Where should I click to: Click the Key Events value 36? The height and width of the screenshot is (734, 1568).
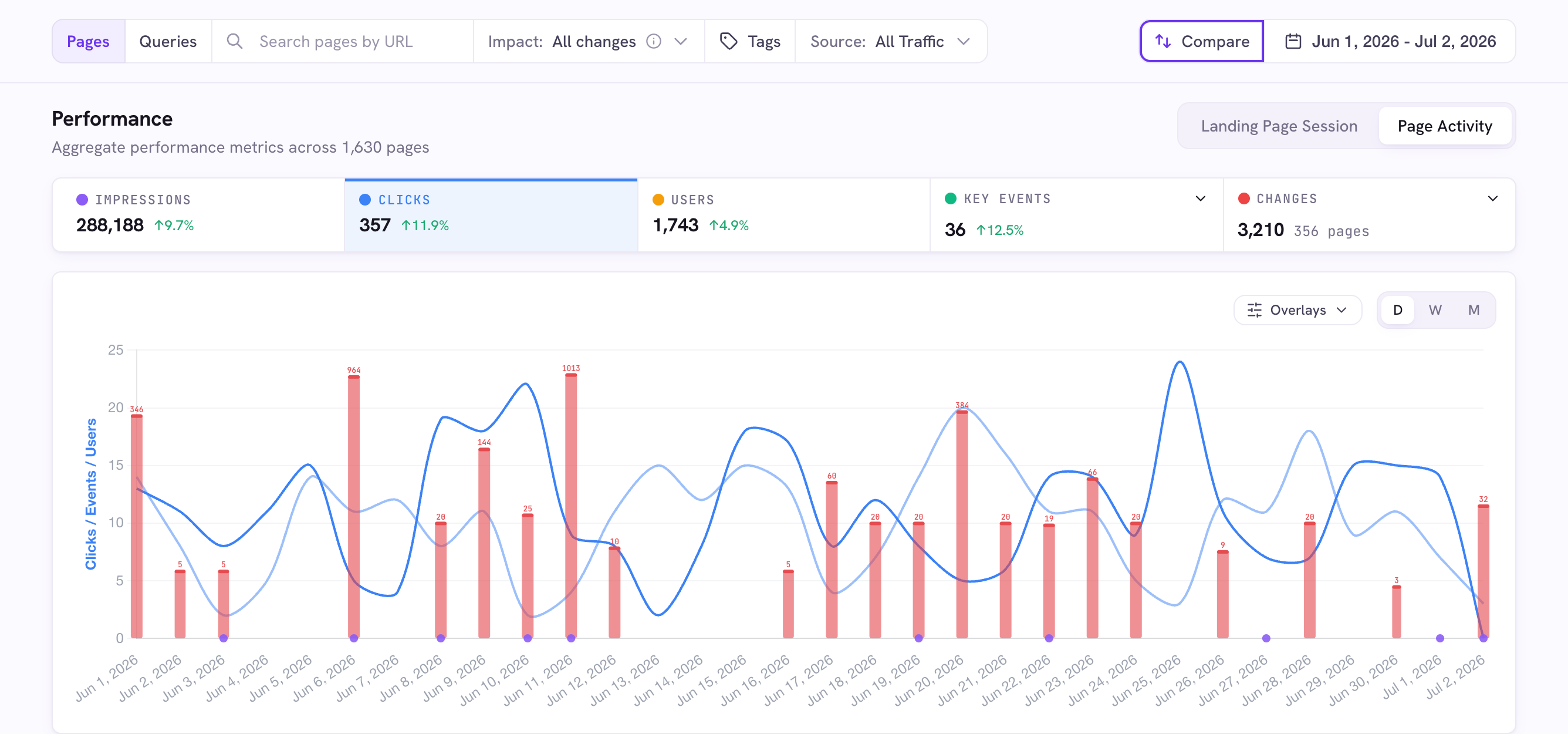(954, 230)
